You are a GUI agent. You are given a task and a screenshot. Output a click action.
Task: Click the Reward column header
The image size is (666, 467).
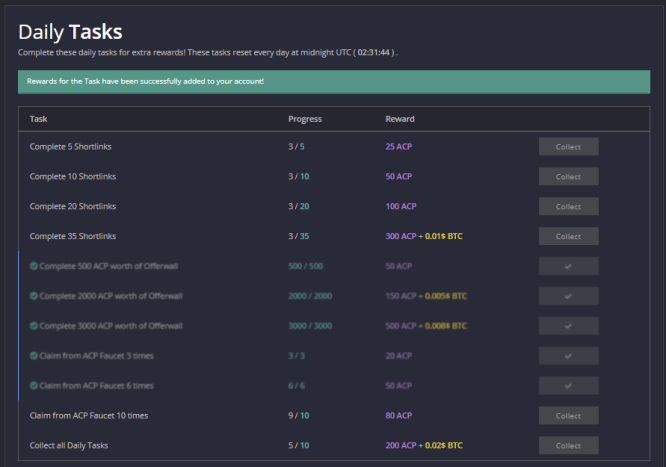400,119
